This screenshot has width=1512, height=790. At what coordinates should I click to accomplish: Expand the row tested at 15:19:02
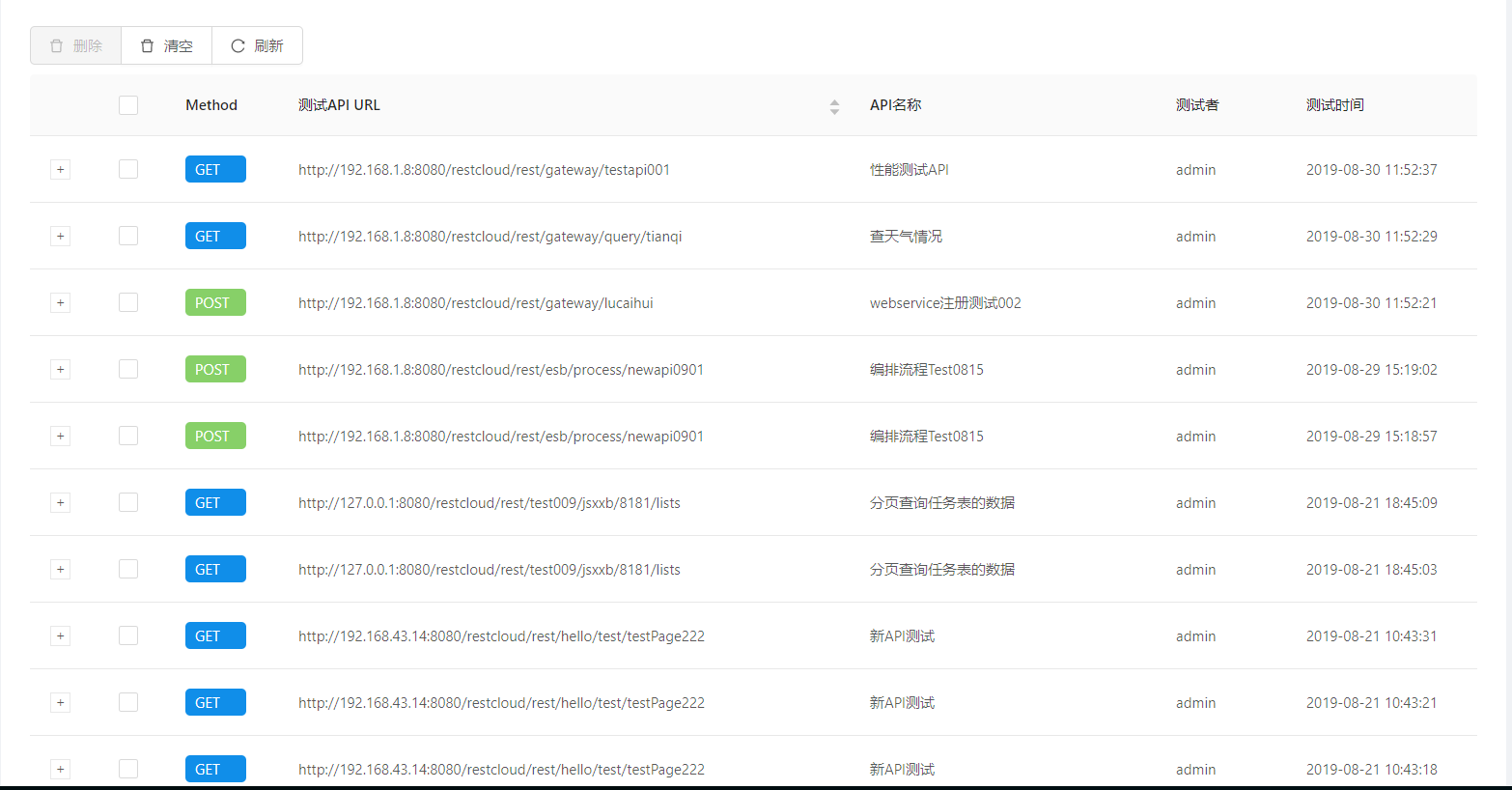click(60, 369)
